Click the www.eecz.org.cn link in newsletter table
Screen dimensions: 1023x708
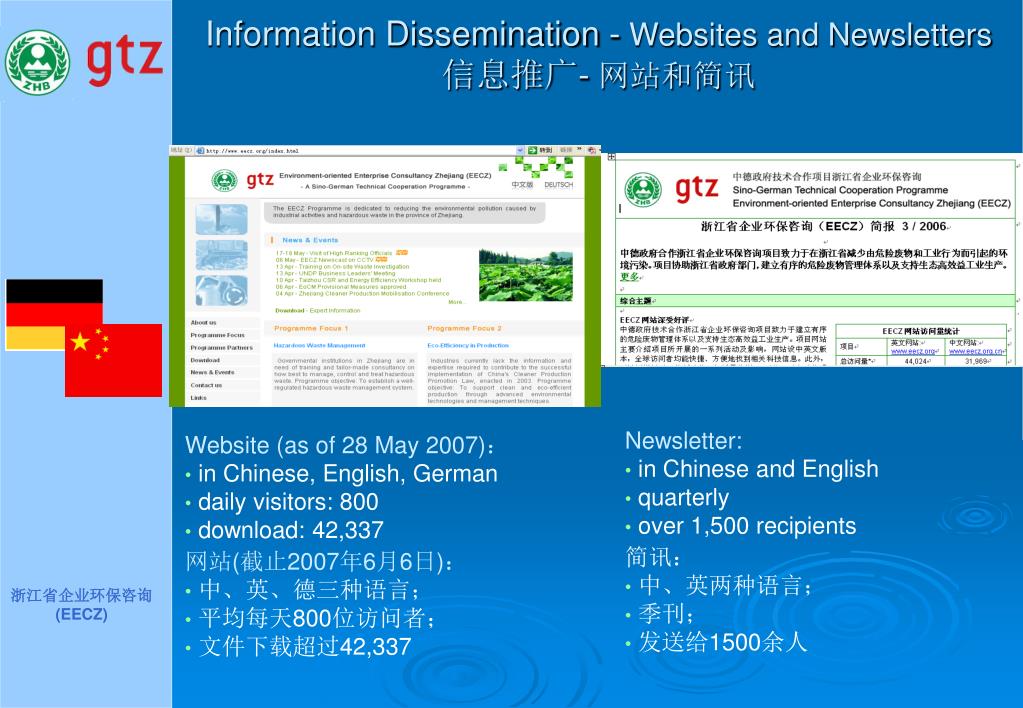tap(975, 351)
